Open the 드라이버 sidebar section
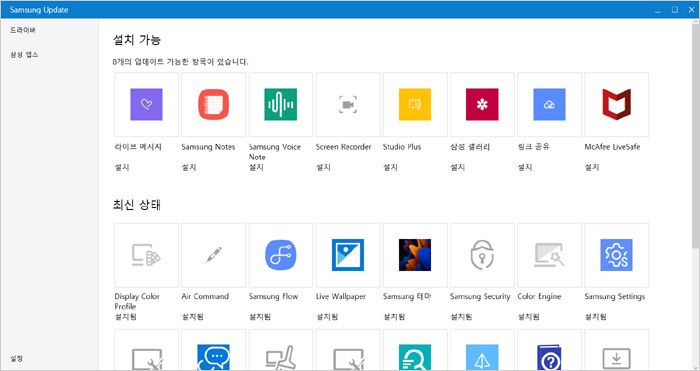 pyautogui.click(x=23, y=30)
